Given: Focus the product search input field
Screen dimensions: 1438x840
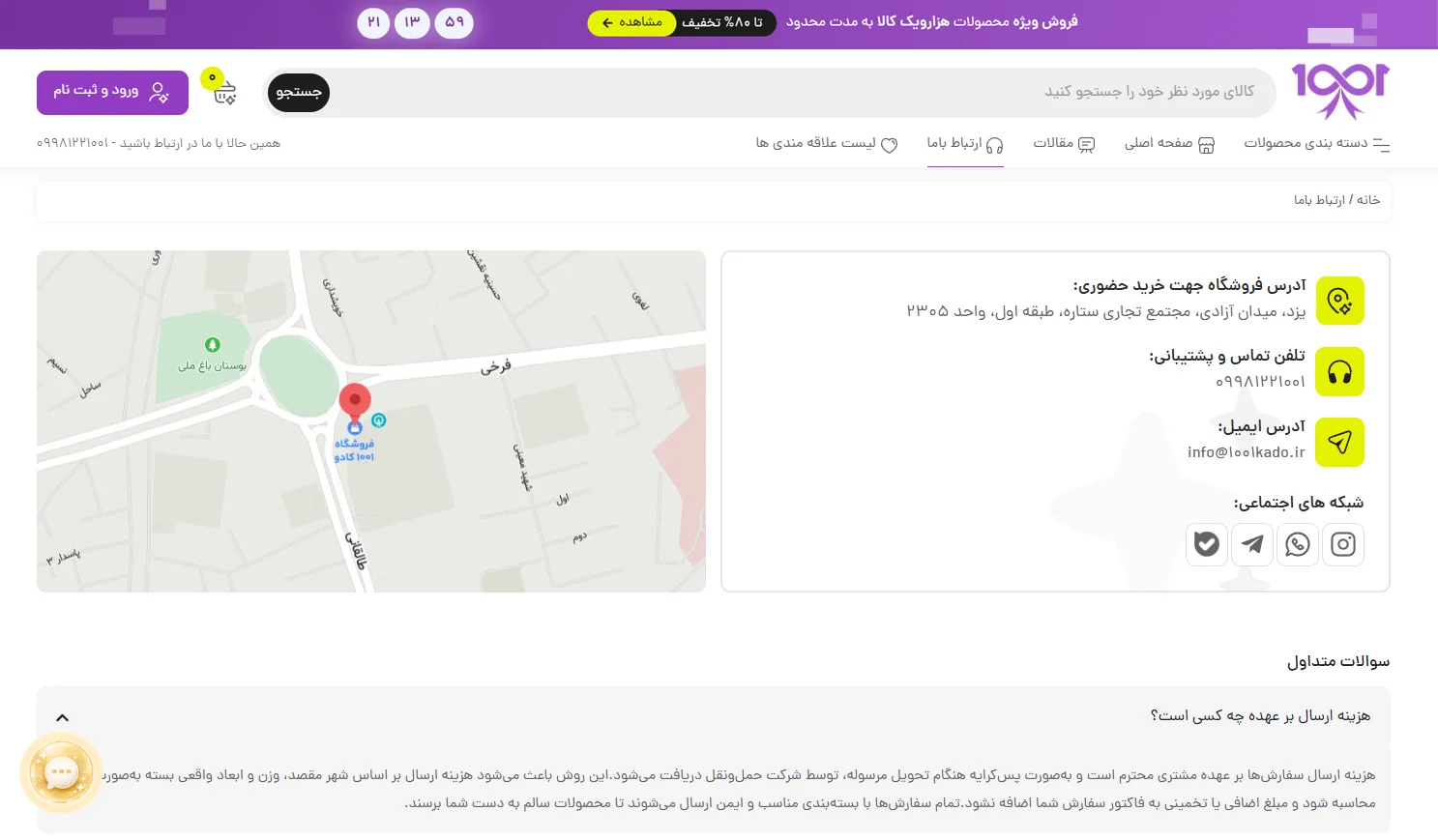Looking at the screenshot, I should coord(803,92).
